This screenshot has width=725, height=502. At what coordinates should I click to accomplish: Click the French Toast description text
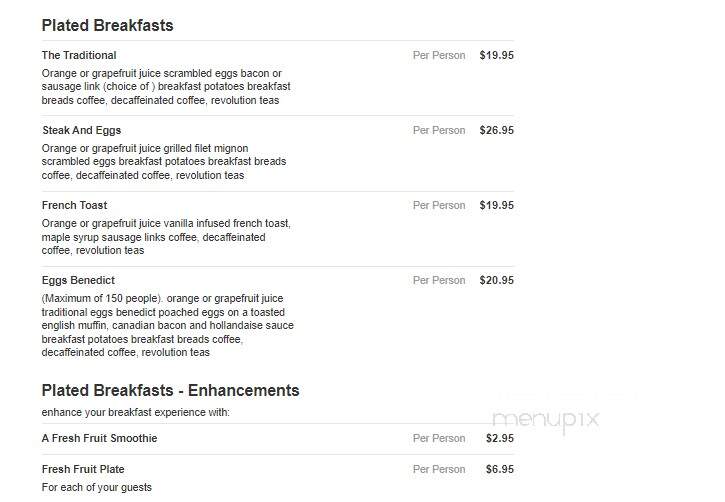coord(166,237)
